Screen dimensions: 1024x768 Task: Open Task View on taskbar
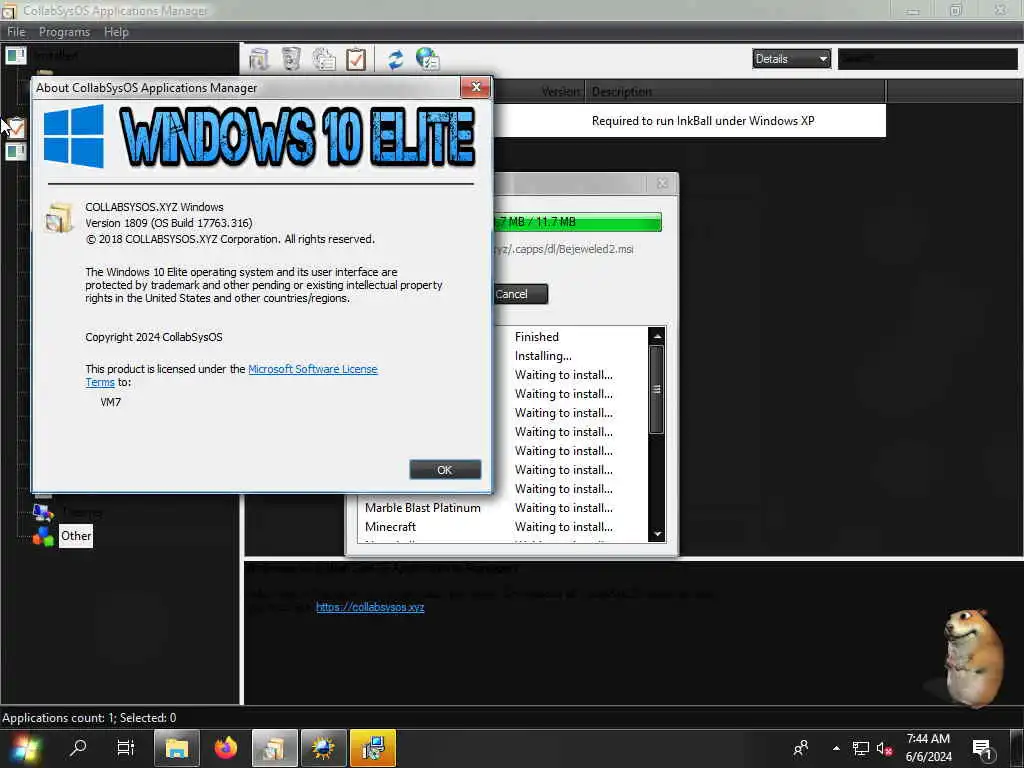pos(125,748)
